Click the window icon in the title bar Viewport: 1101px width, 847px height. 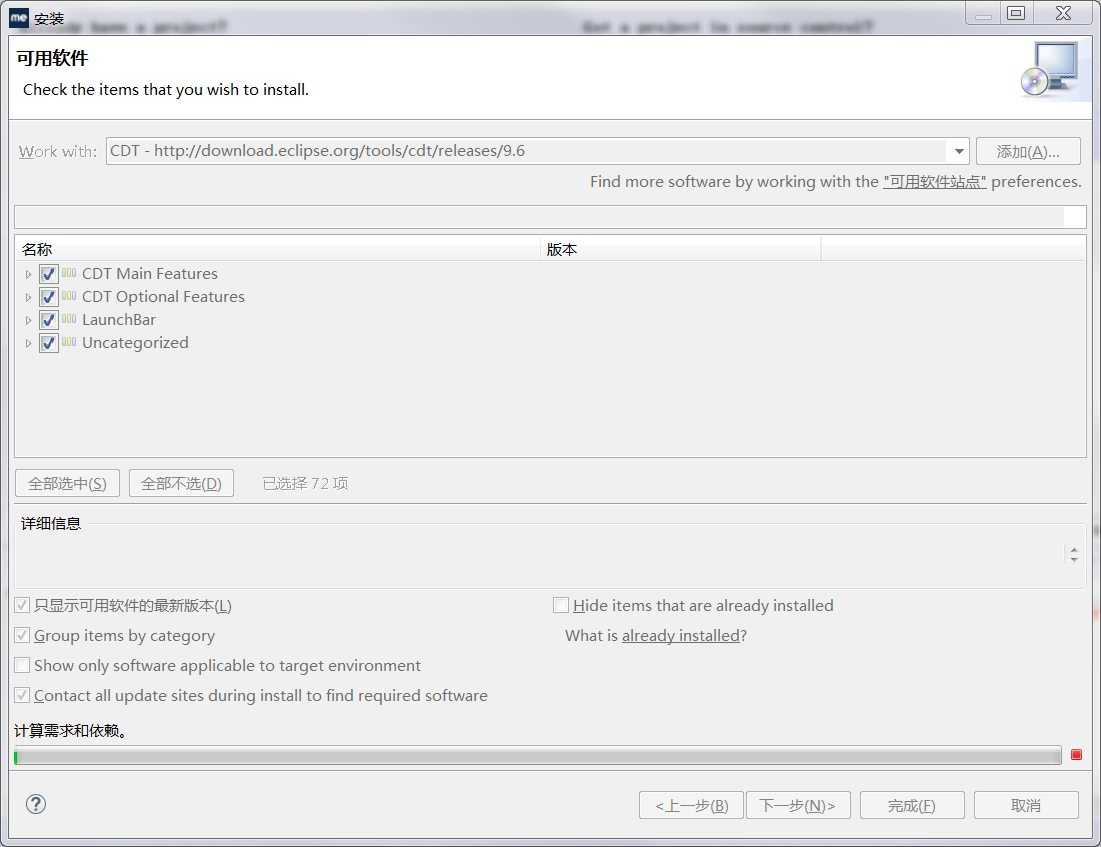(18, 13)
